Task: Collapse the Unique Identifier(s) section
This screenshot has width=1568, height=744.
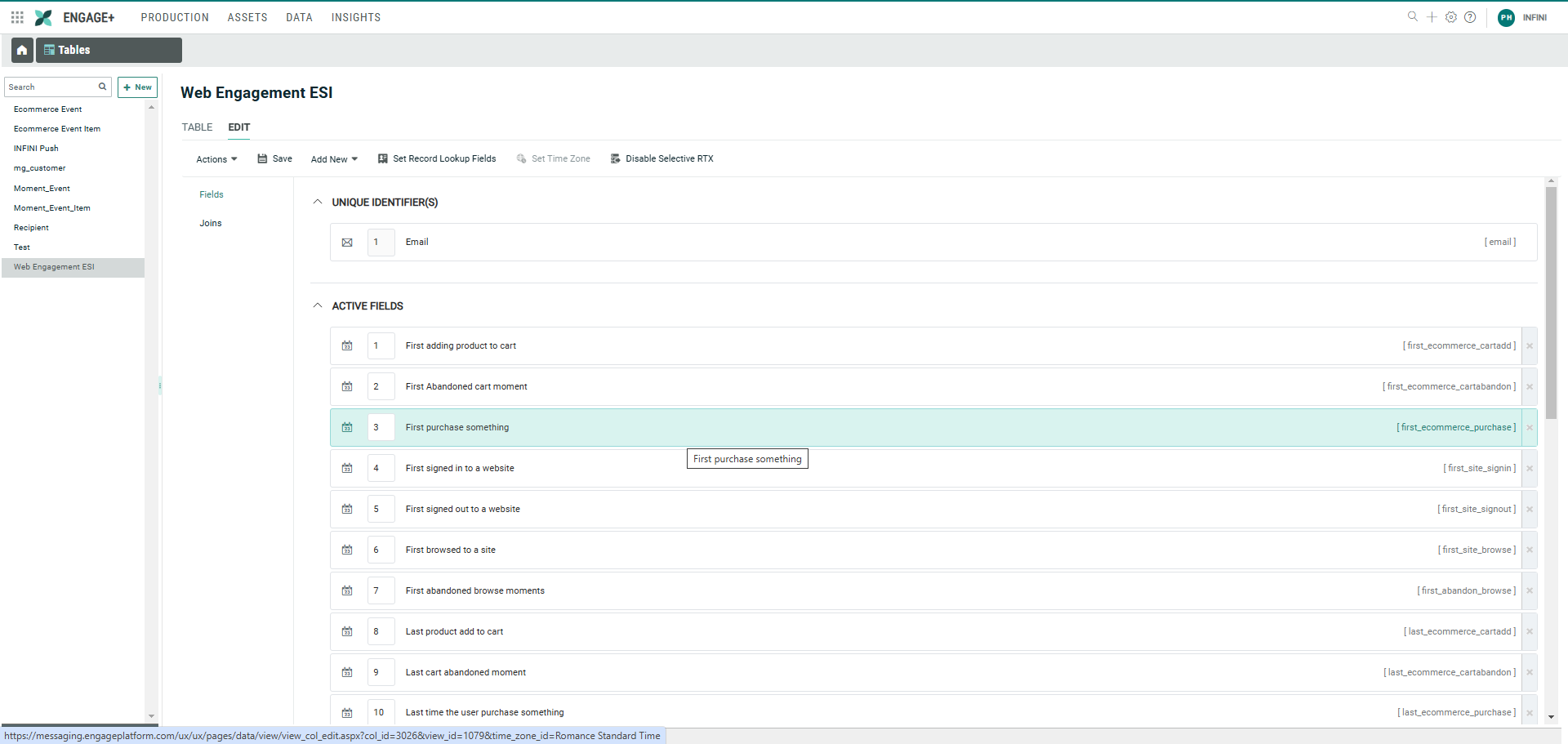Action: click(x=318, y=203)
